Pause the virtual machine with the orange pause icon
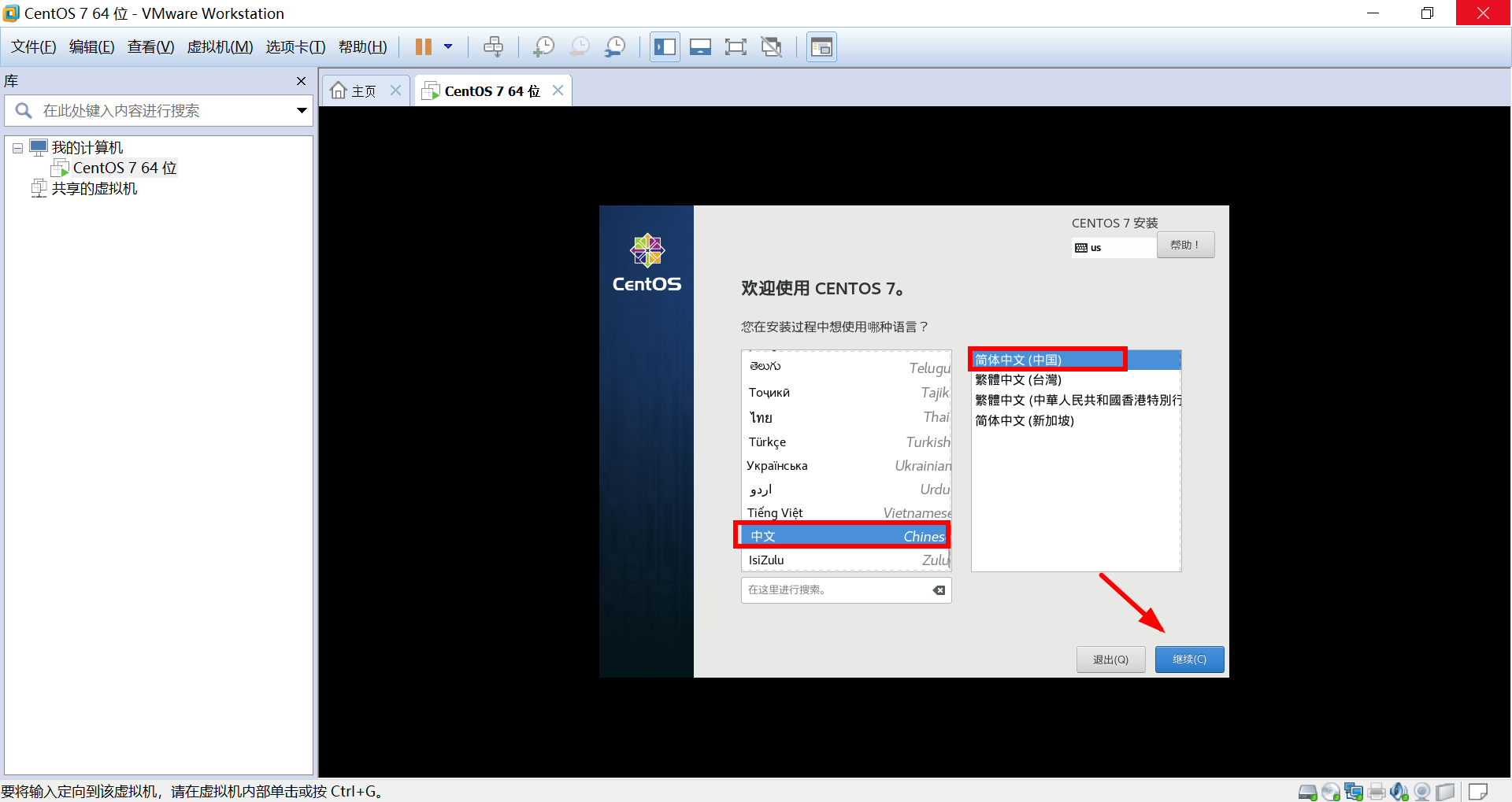Image resolution: width=1512 pixels, height=802 pixels. point(423,47)
